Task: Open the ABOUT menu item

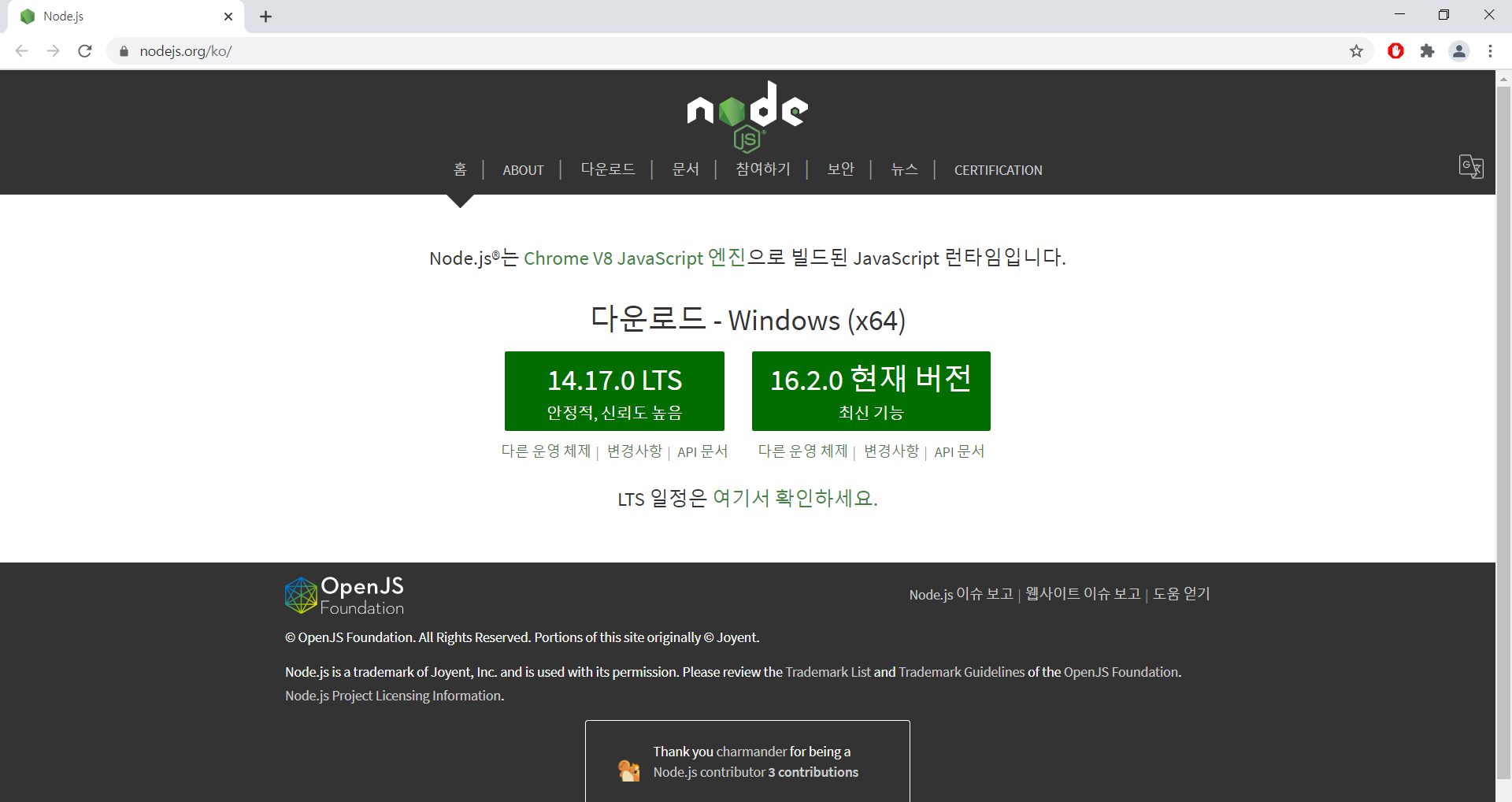Action: (524, 170)
